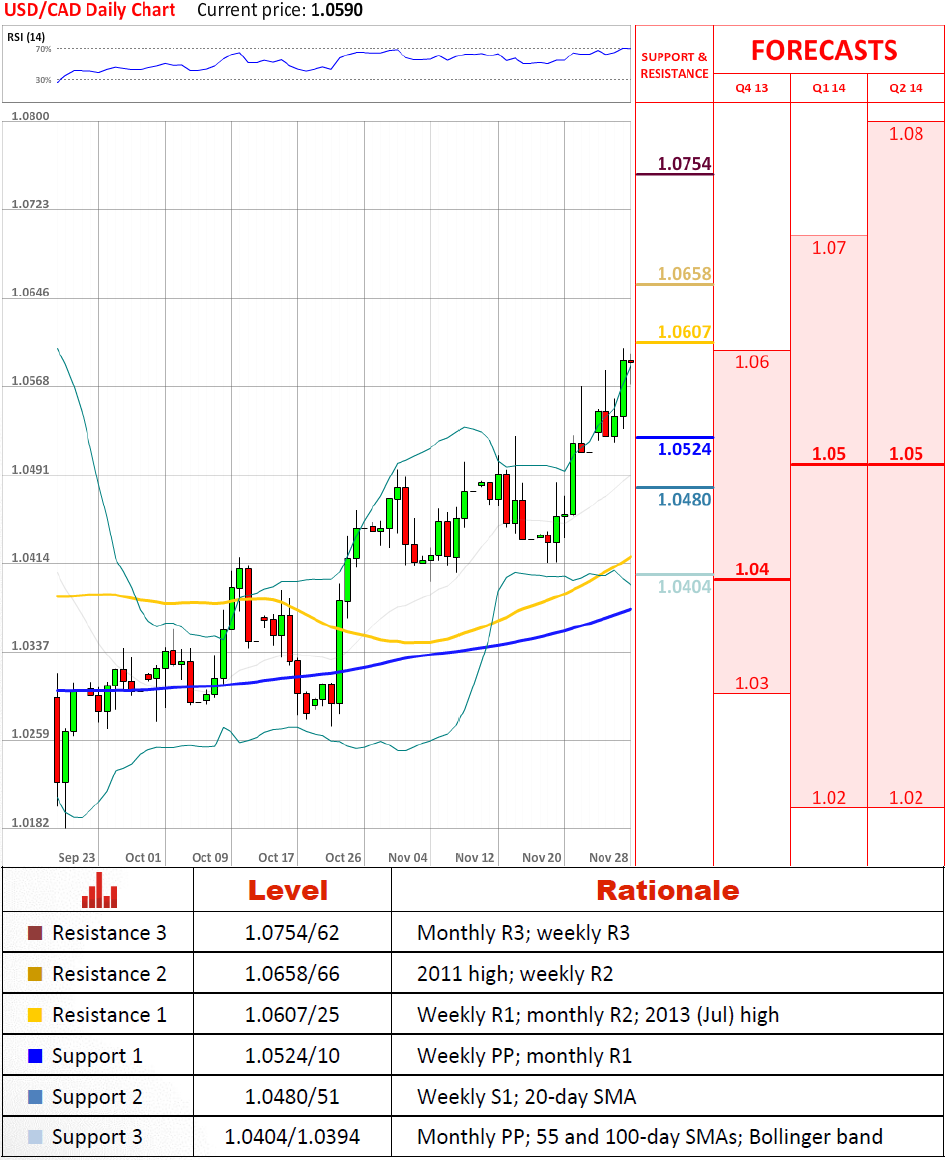Click the RSI (14) indicator label

(x=29, y=37)
